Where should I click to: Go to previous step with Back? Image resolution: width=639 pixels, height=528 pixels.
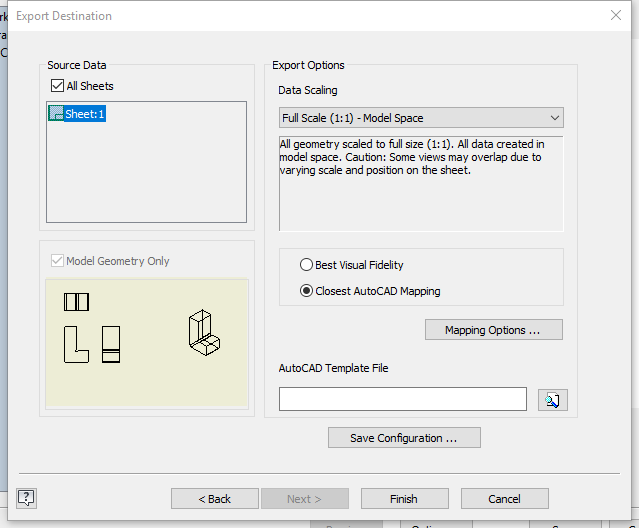[215, 499]
